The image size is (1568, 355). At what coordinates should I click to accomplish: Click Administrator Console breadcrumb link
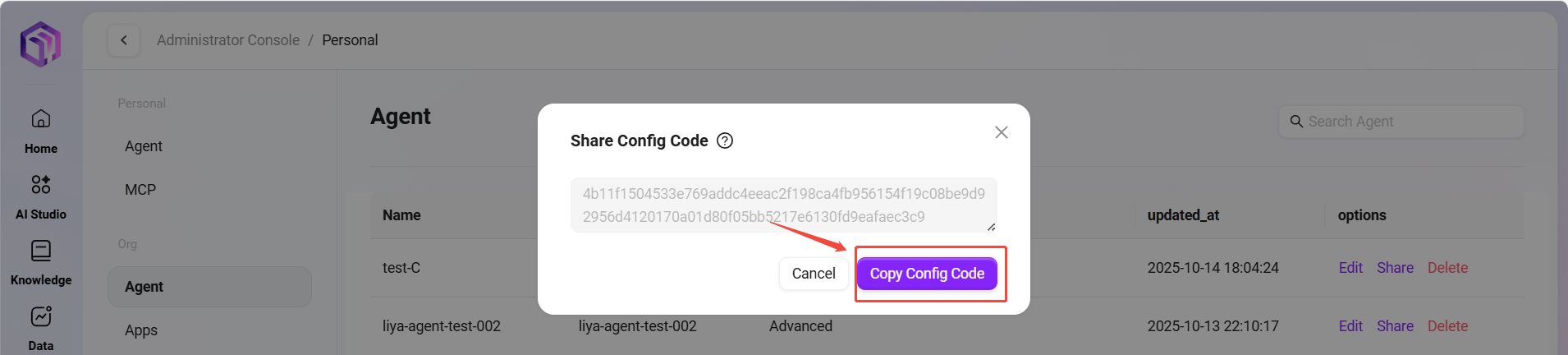(x=228, y=40)
